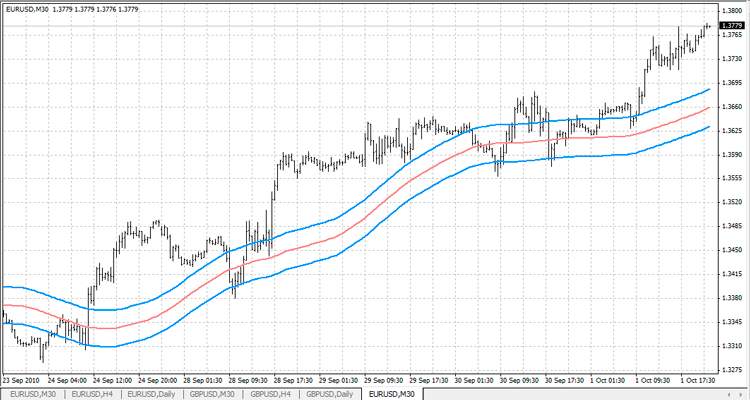Click the 1.3800 price axis label
The height and width of the screenshot is (400, 750).
click(731, 11)
